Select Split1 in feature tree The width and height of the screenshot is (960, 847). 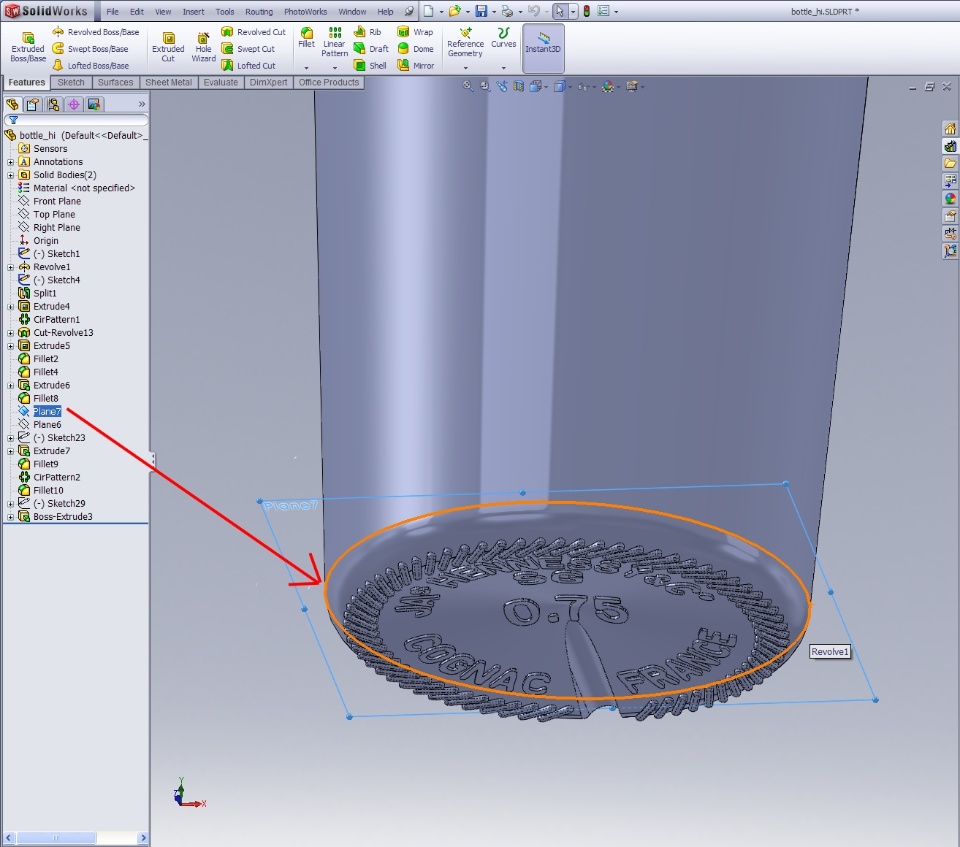click(37, 293)
